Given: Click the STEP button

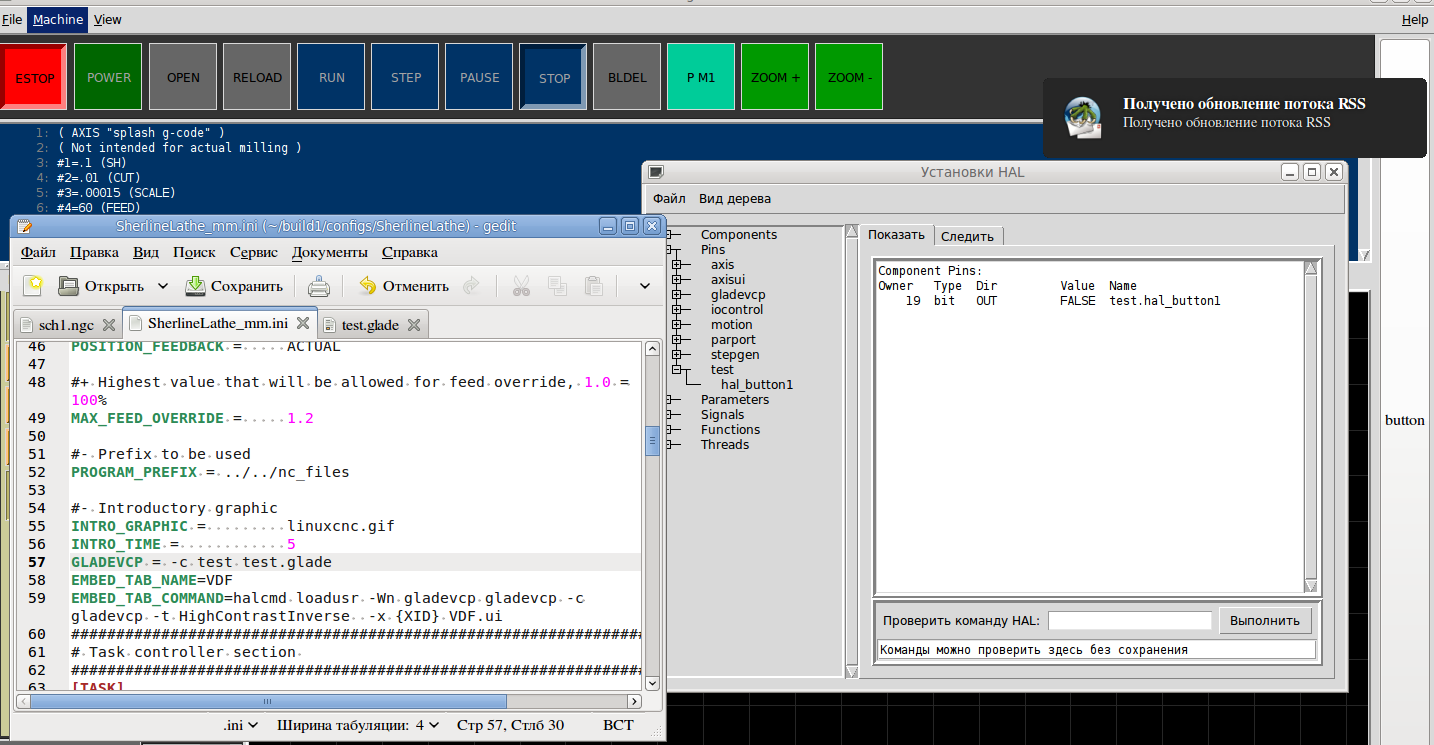Looking at the screenshot, I should (x=405, y=77).
